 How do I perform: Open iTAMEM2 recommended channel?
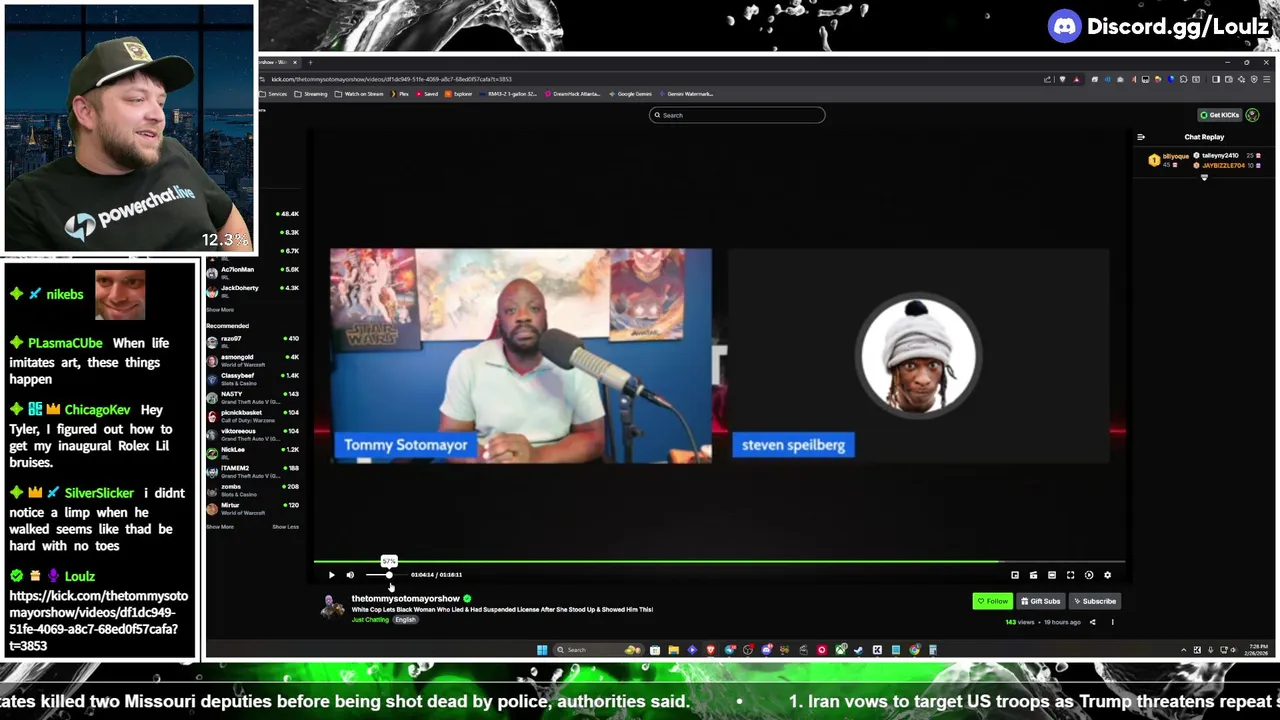[x=253, y=470]
